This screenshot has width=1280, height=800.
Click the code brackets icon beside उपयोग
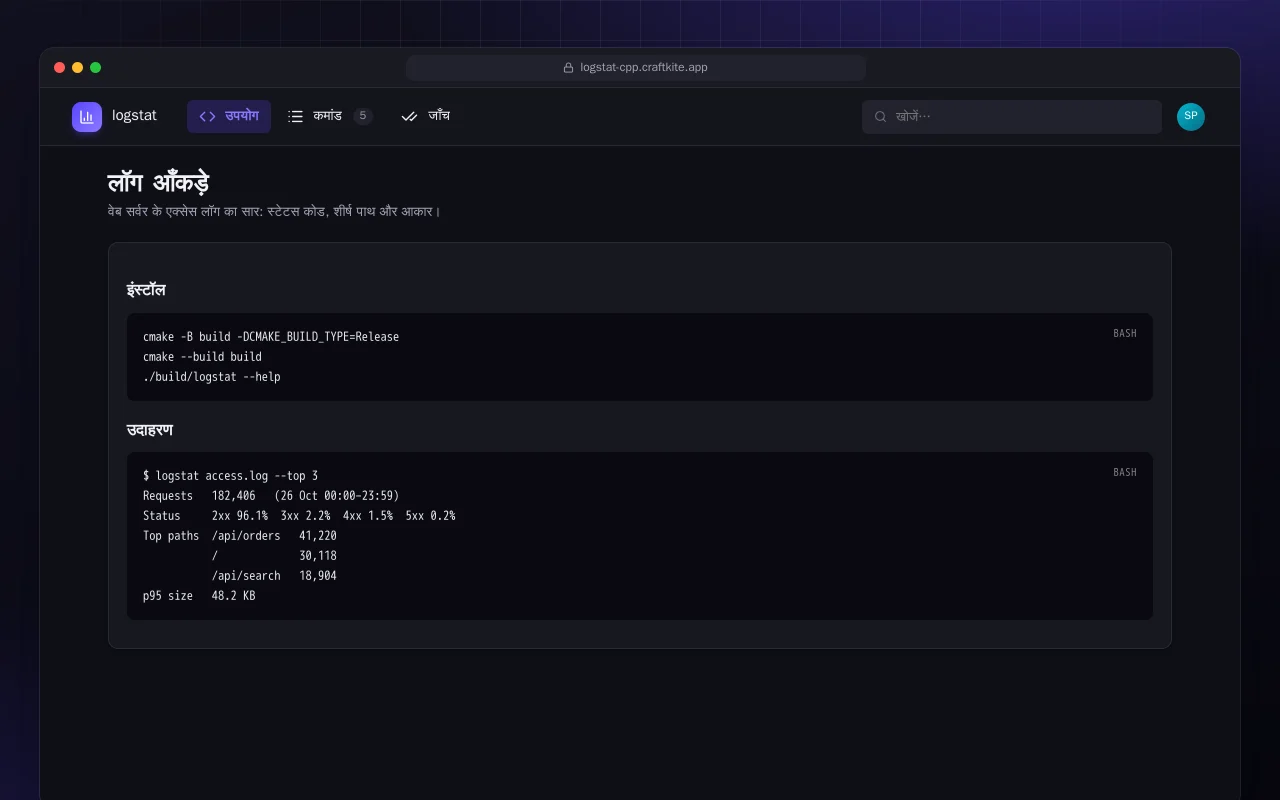click(x=207, y=116)
